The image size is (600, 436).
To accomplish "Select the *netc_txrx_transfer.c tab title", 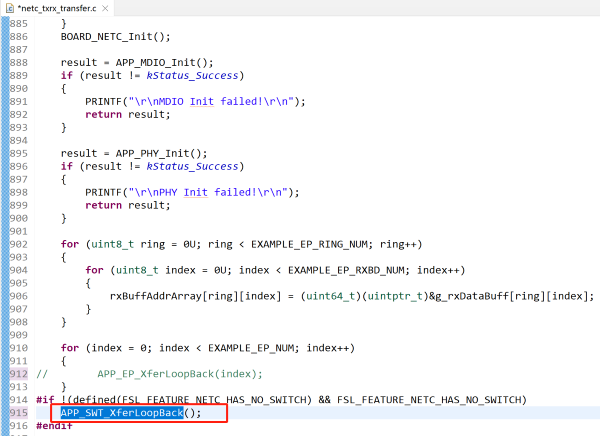I will 54,9.
